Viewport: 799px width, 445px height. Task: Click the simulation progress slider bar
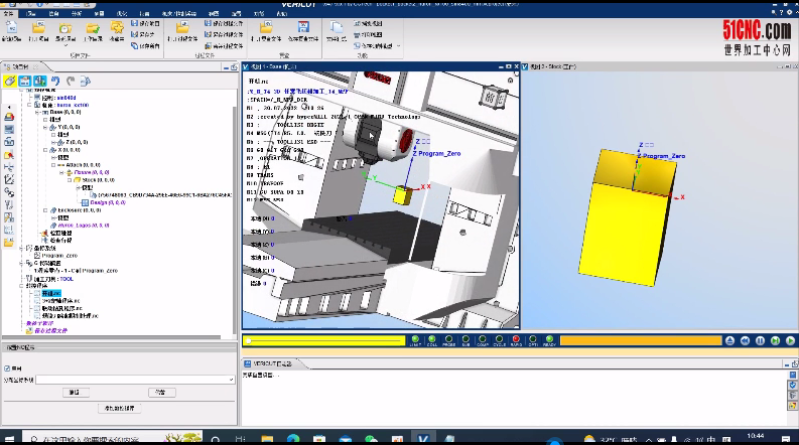[320, 341]
